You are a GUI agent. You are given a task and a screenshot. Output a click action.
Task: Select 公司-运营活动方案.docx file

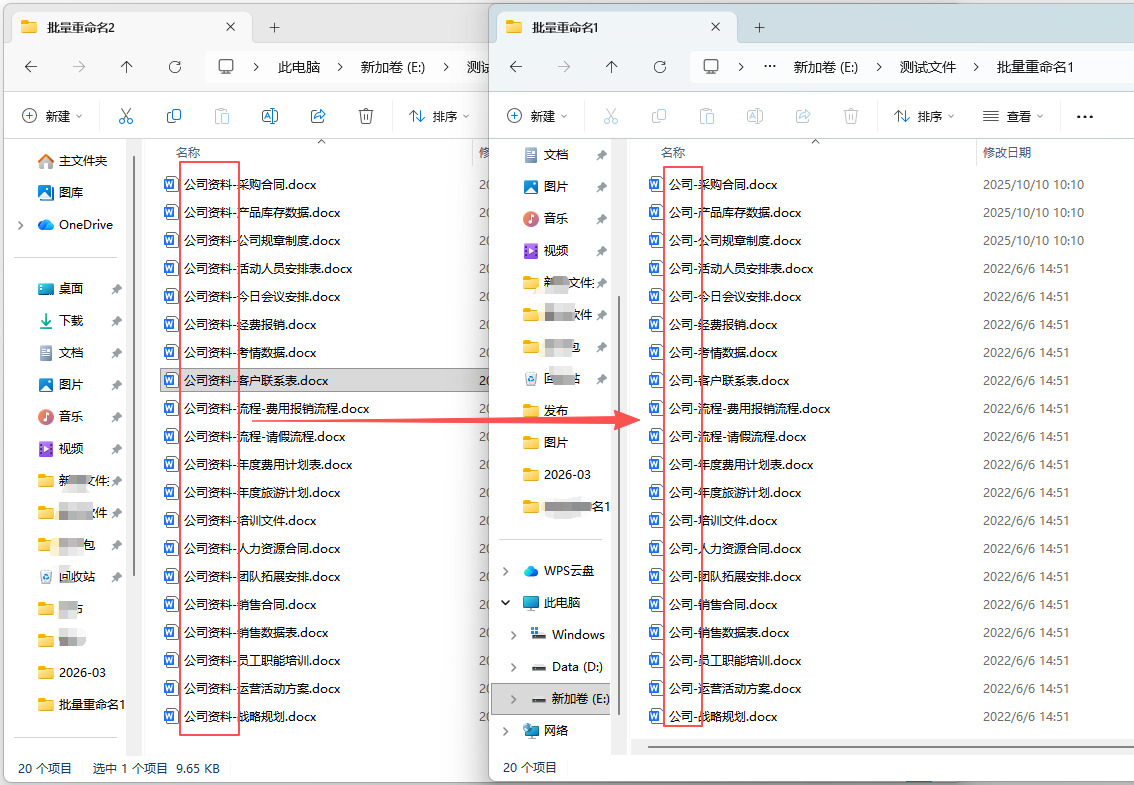[735, 689]
